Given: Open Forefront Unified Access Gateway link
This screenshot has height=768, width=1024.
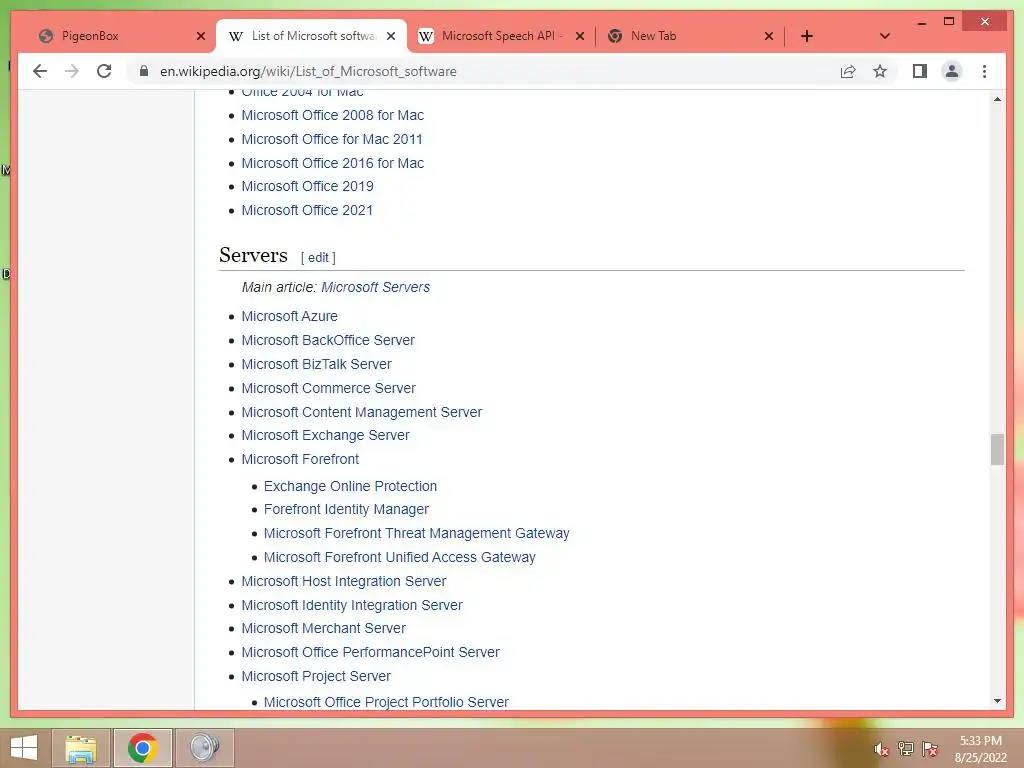Looking at the screenshot, I should (400, 557).
